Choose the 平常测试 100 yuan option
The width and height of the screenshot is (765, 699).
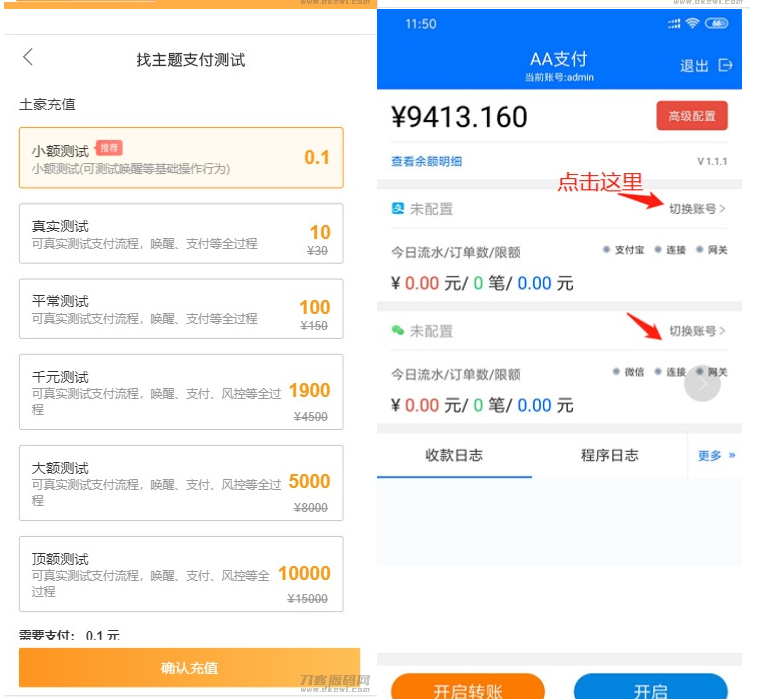tap(181, 309)
